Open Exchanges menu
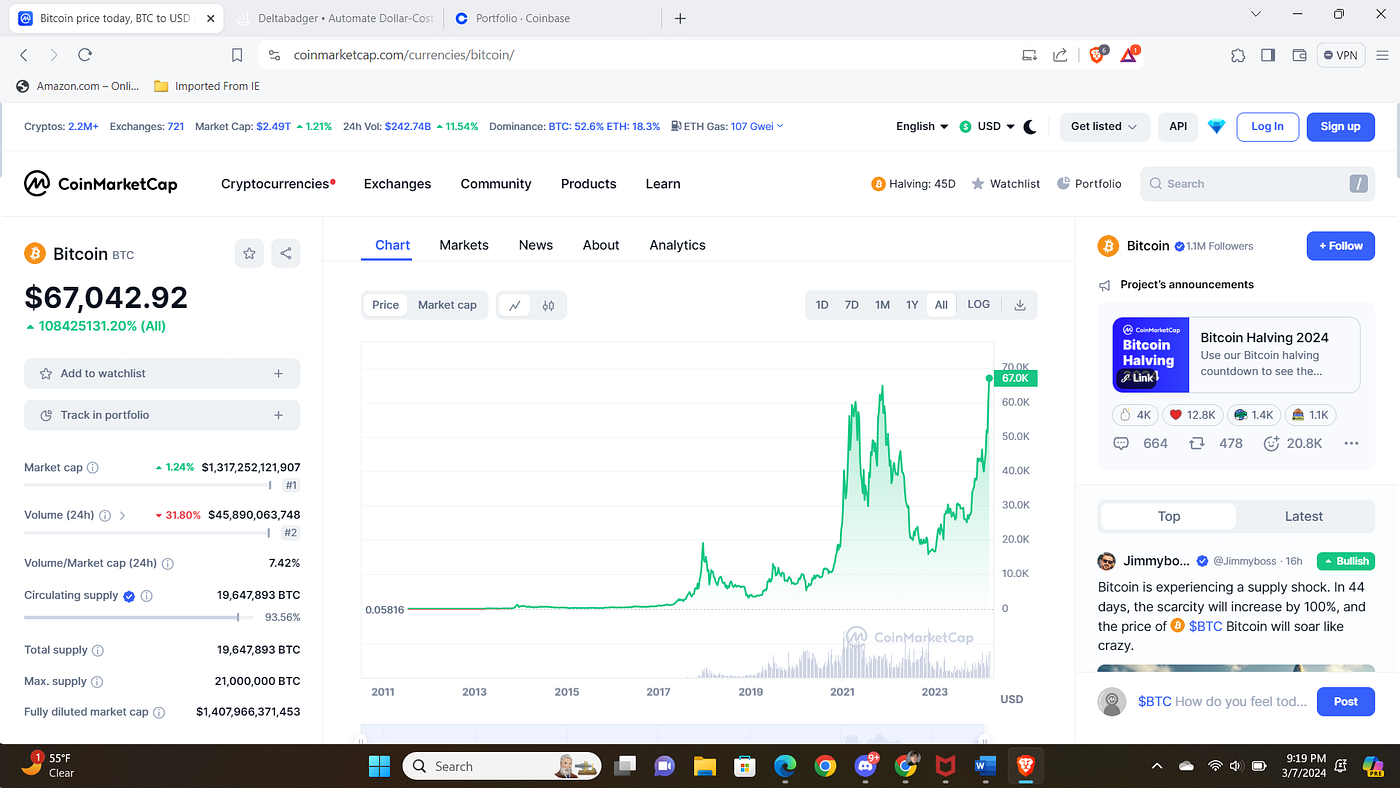 397,184
